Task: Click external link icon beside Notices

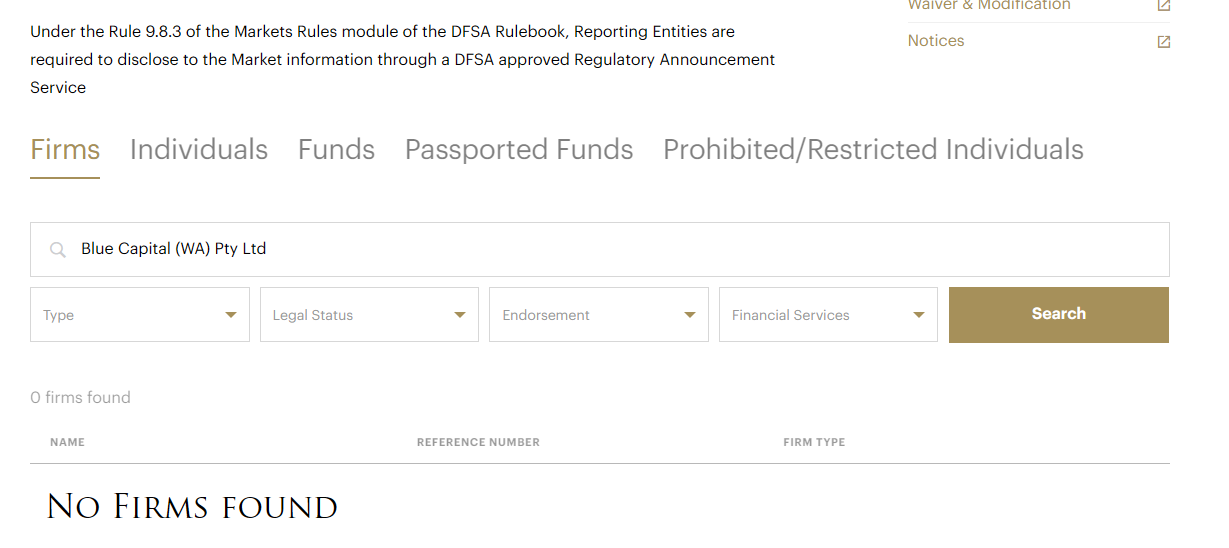Action: point(1163,42)
